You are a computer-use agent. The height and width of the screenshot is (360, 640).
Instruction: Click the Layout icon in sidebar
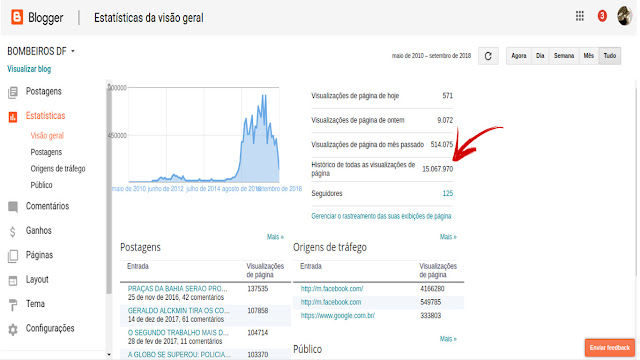click(13, 280)
